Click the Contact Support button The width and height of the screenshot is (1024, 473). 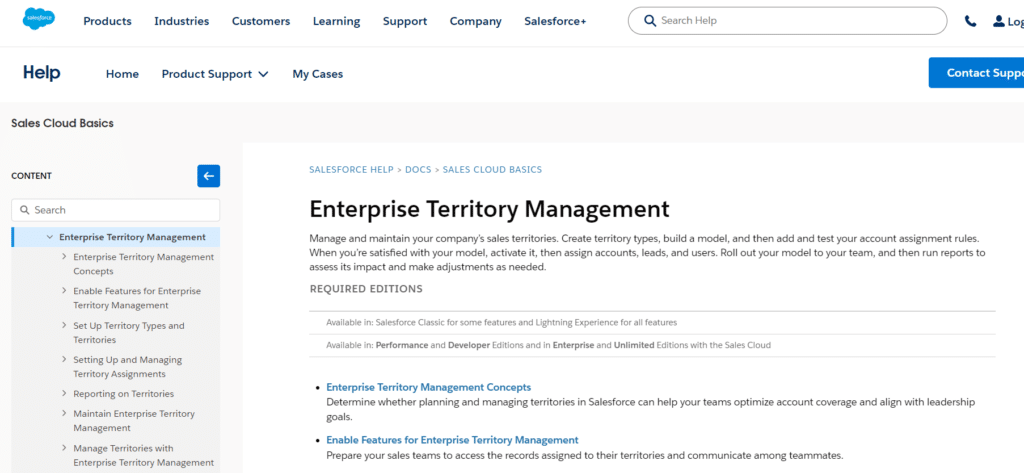coord(978,73)
